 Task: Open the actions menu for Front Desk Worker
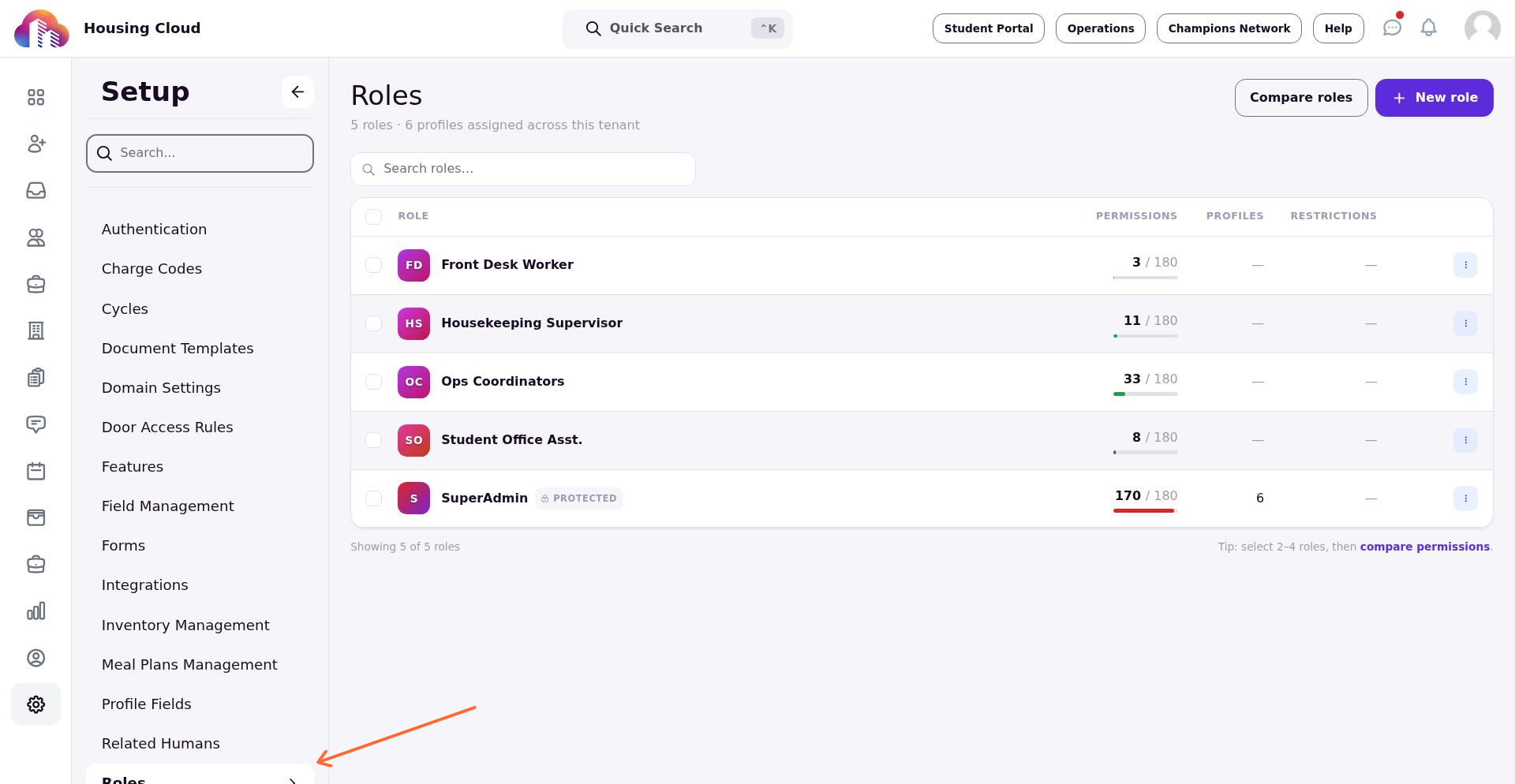click(x=1465, y=265)
